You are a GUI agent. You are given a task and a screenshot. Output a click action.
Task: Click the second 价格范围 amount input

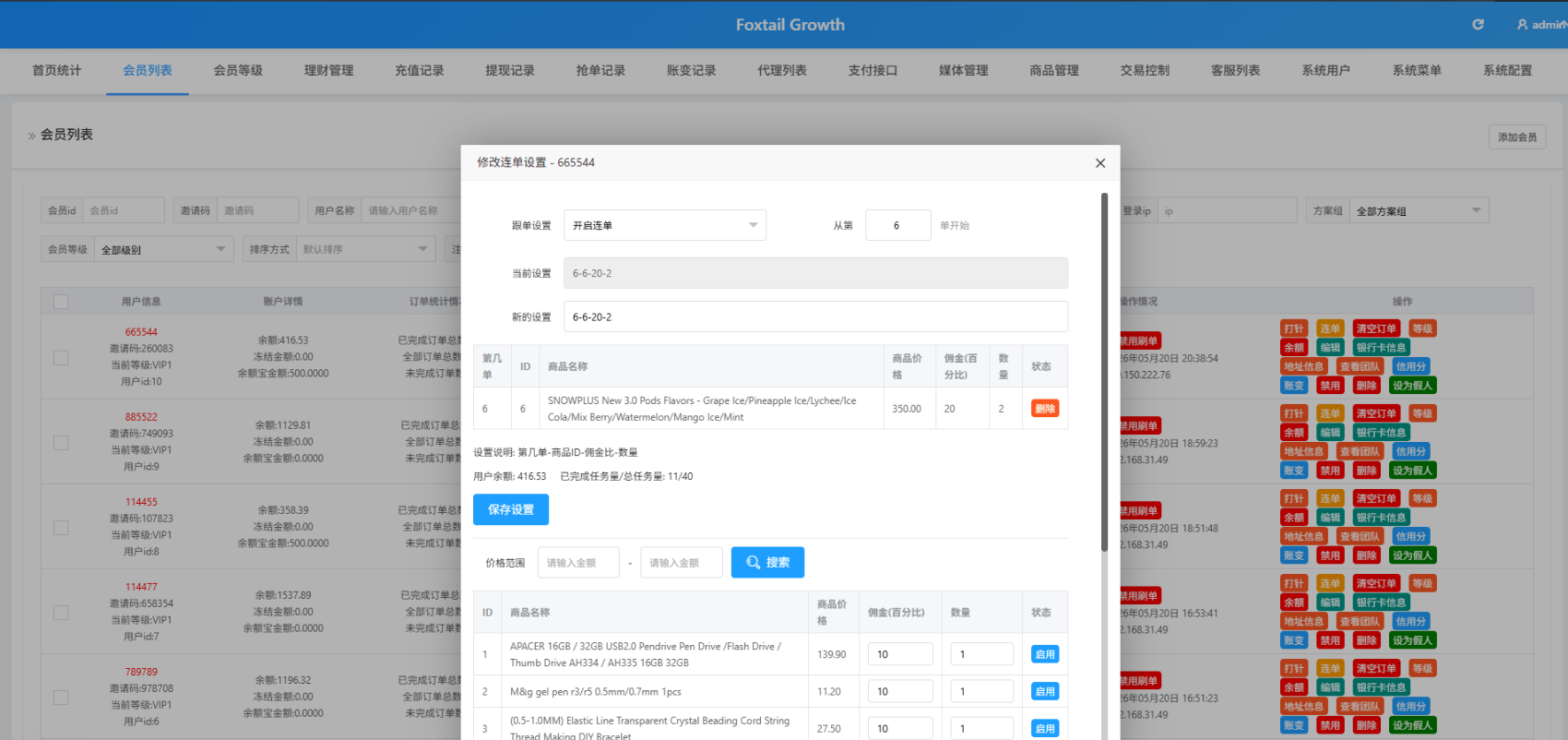(682, 563)
